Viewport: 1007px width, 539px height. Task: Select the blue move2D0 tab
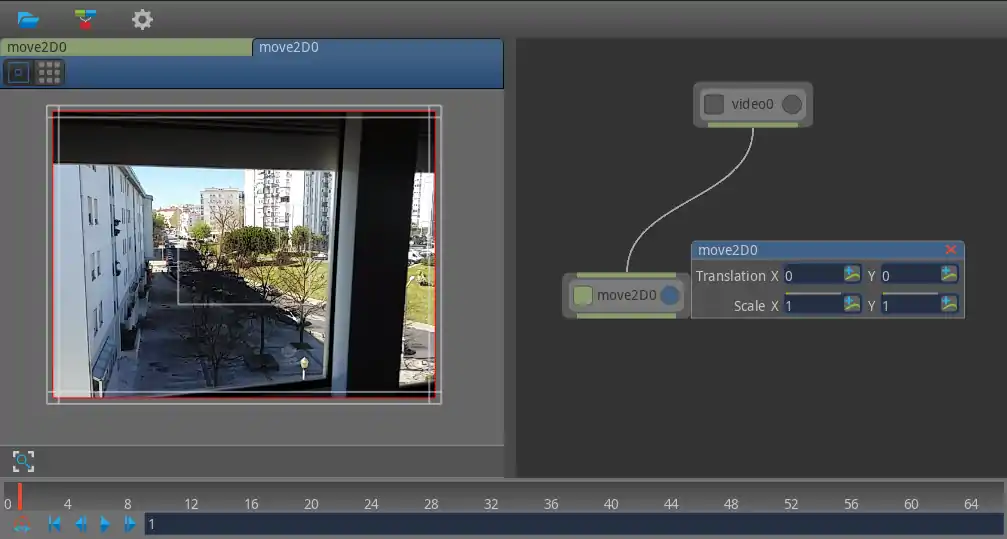point(377,47)
